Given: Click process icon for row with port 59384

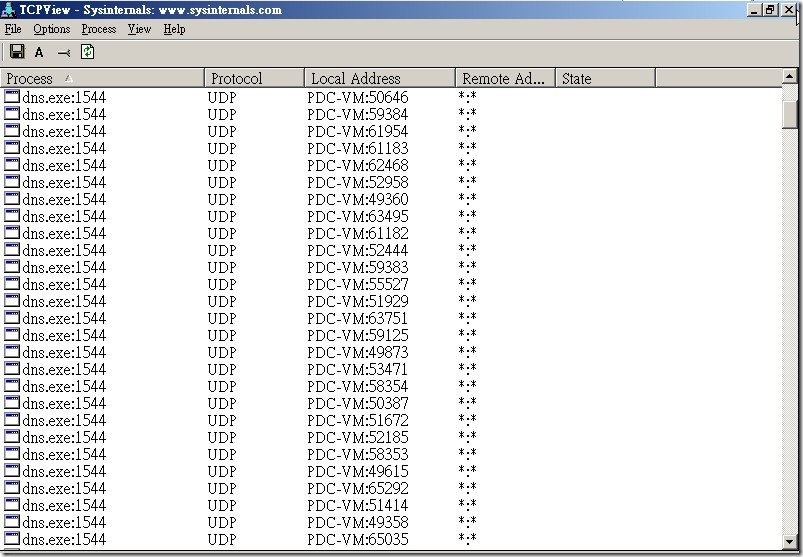Looking at the screenshot, I should tap(12, 114).
